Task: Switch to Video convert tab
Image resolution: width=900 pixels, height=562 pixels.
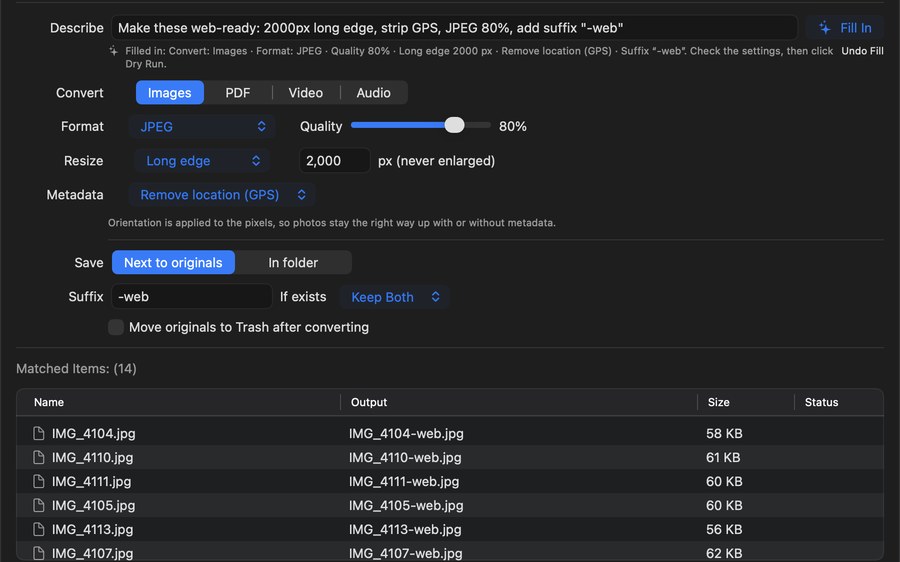Action: (x=305, y=92)
